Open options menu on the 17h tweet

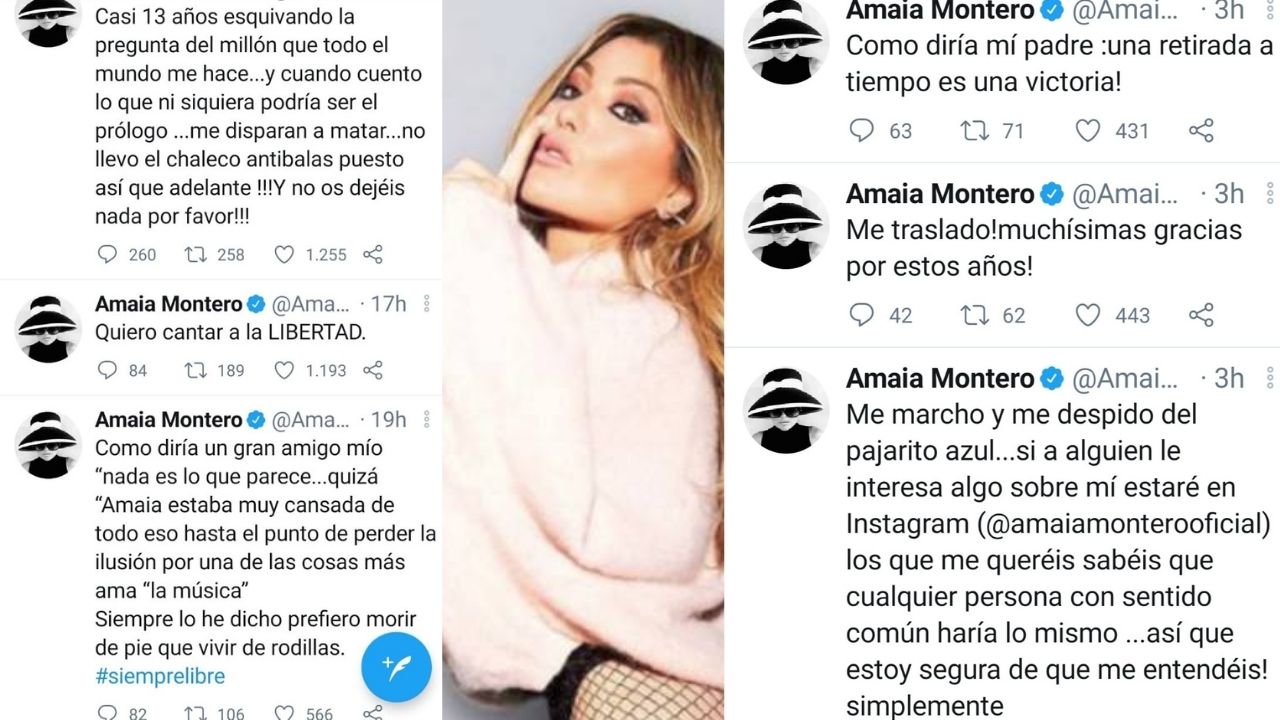click(x=427, y=304)
